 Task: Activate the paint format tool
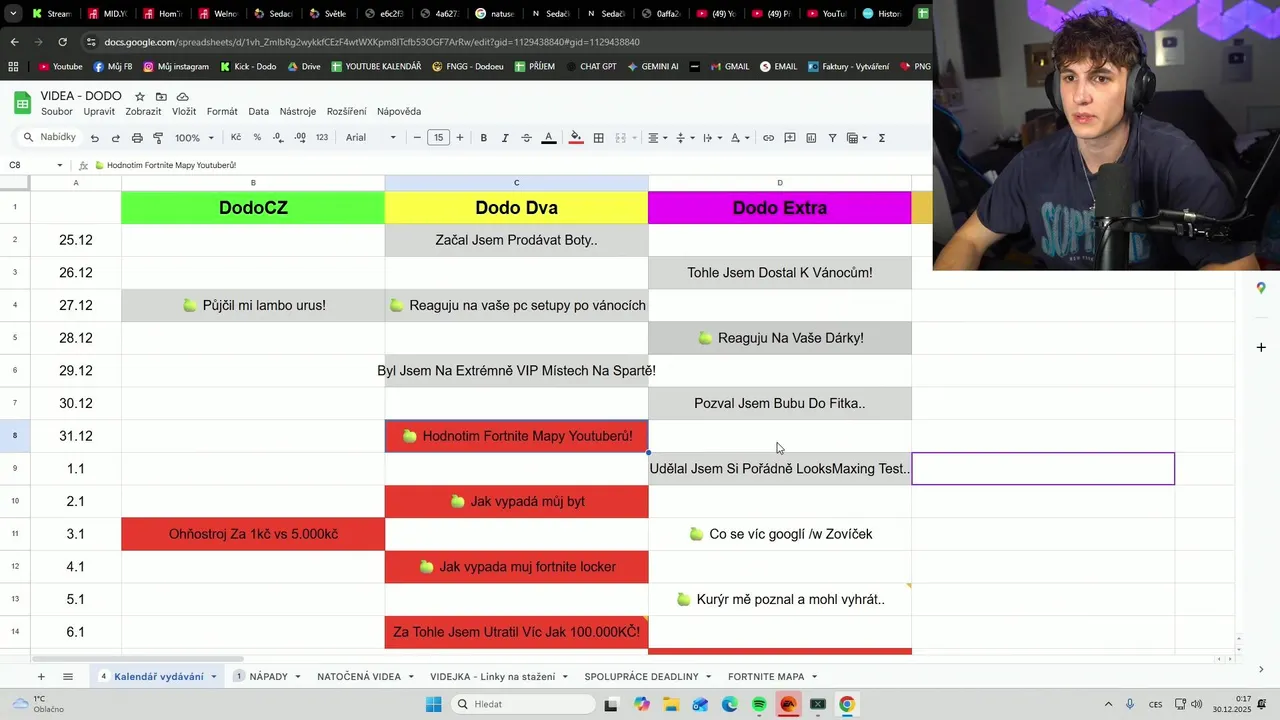[158, 138]
